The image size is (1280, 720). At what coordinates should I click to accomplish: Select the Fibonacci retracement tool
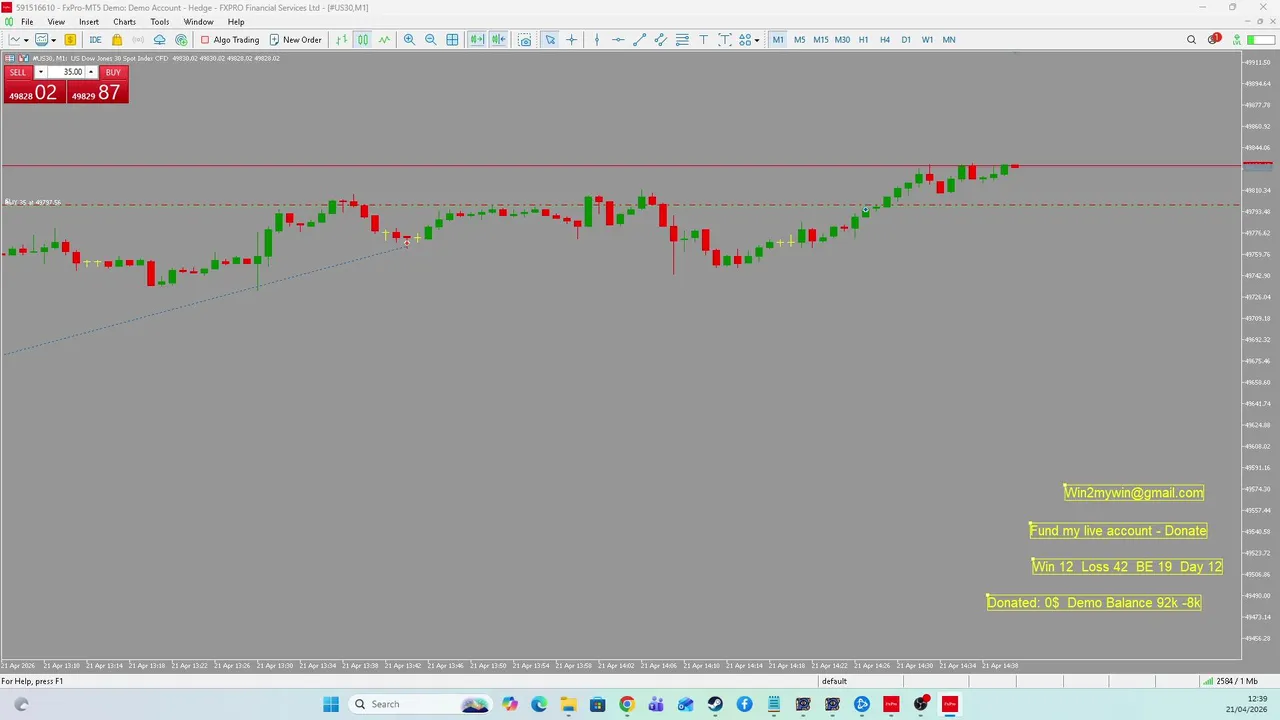(682, 40)
